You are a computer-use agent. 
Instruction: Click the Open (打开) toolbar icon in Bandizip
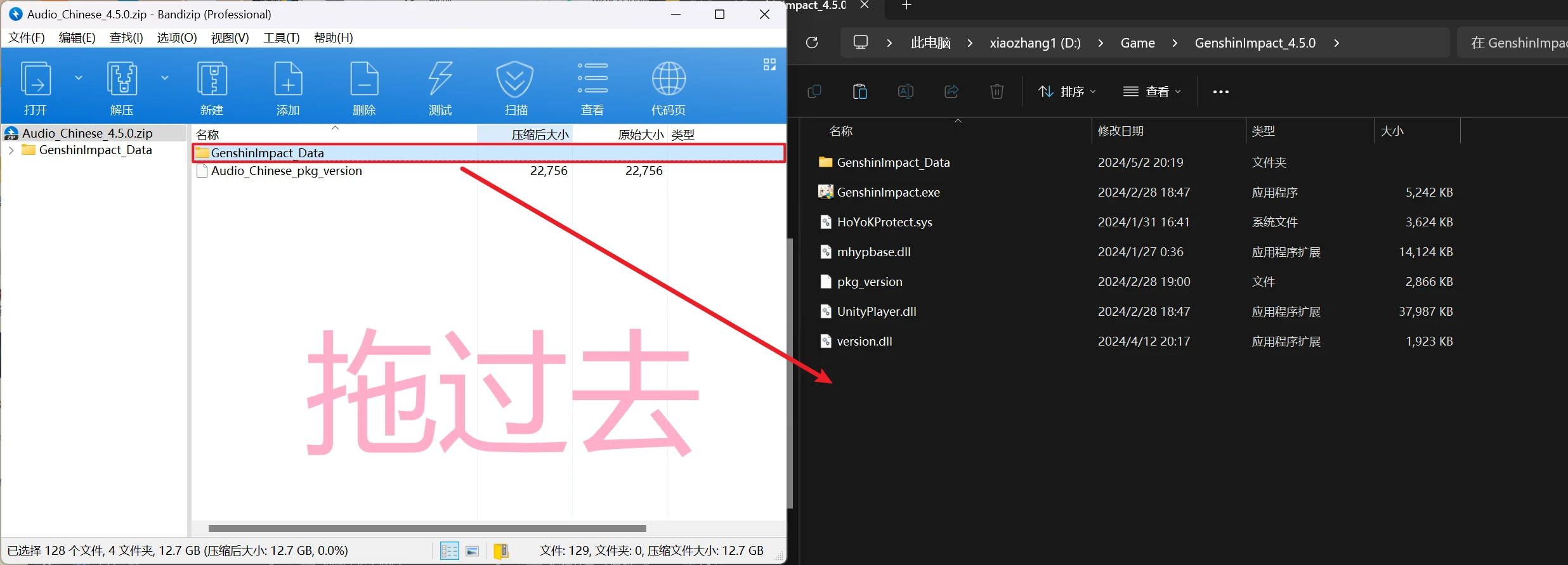[x=36, y=88]
